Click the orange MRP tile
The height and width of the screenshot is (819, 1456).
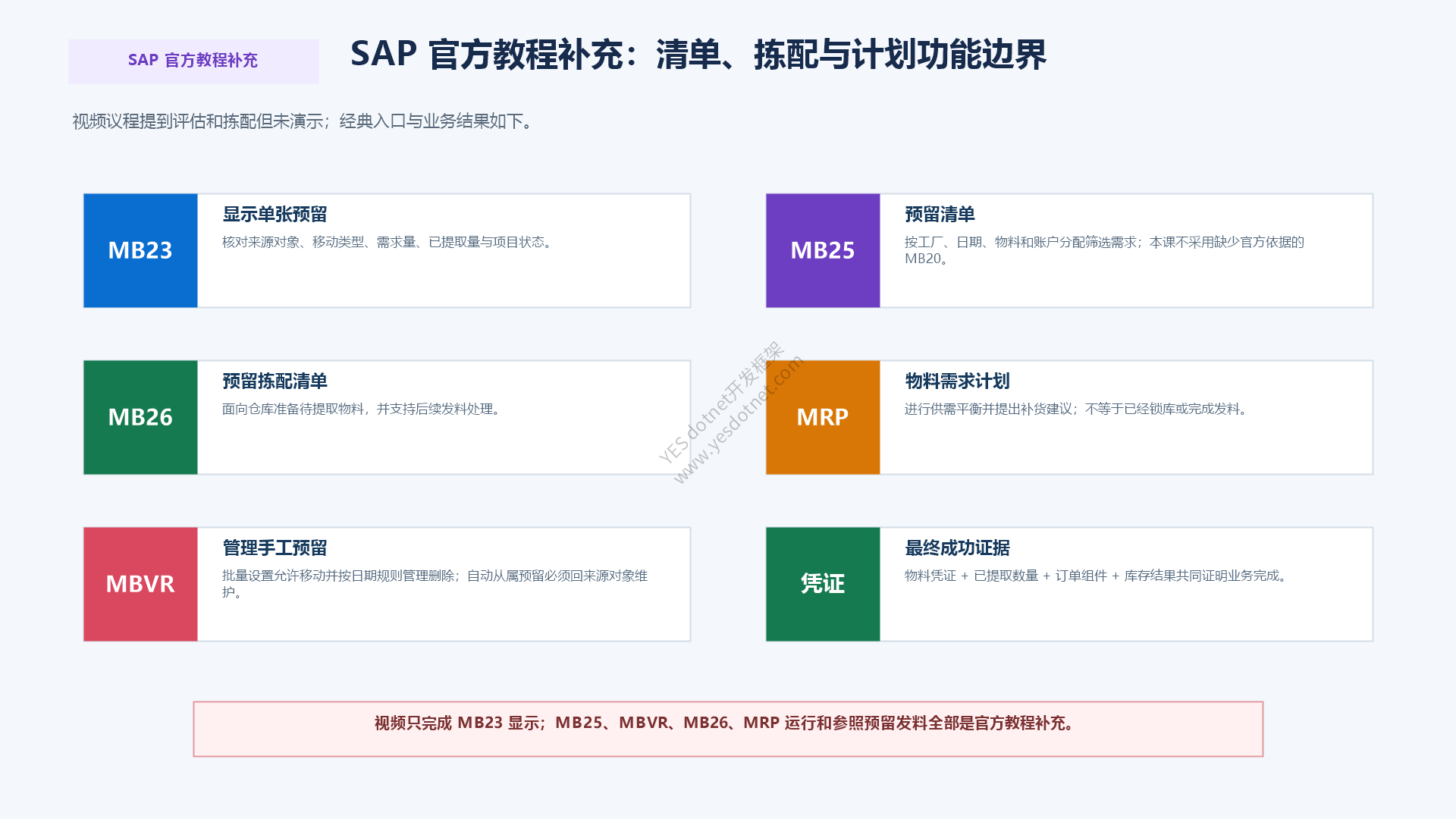pyautogui.click(x=823, y=417)
